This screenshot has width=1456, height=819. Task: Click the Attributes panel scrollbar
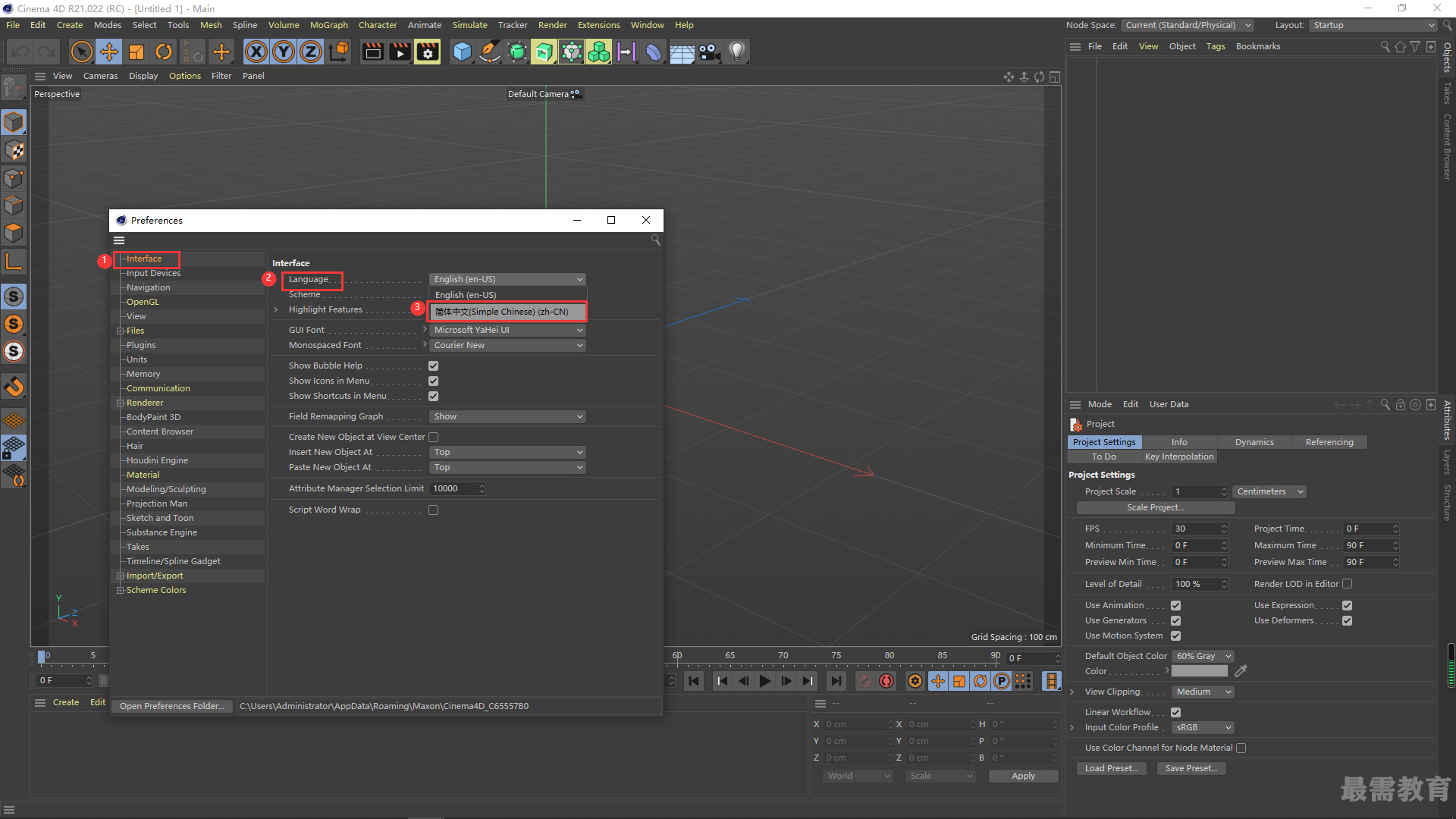(1451, 665)
